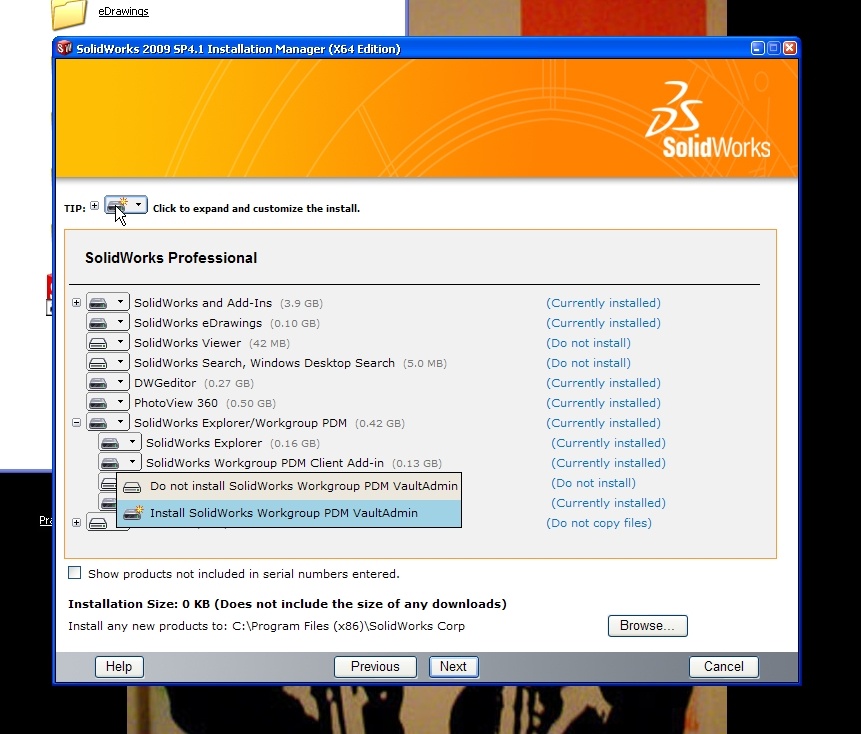Click SolidWorks Search, Windows Desktop Search label
This screenshot has height=734, width=861.
[x=265, y=363]
